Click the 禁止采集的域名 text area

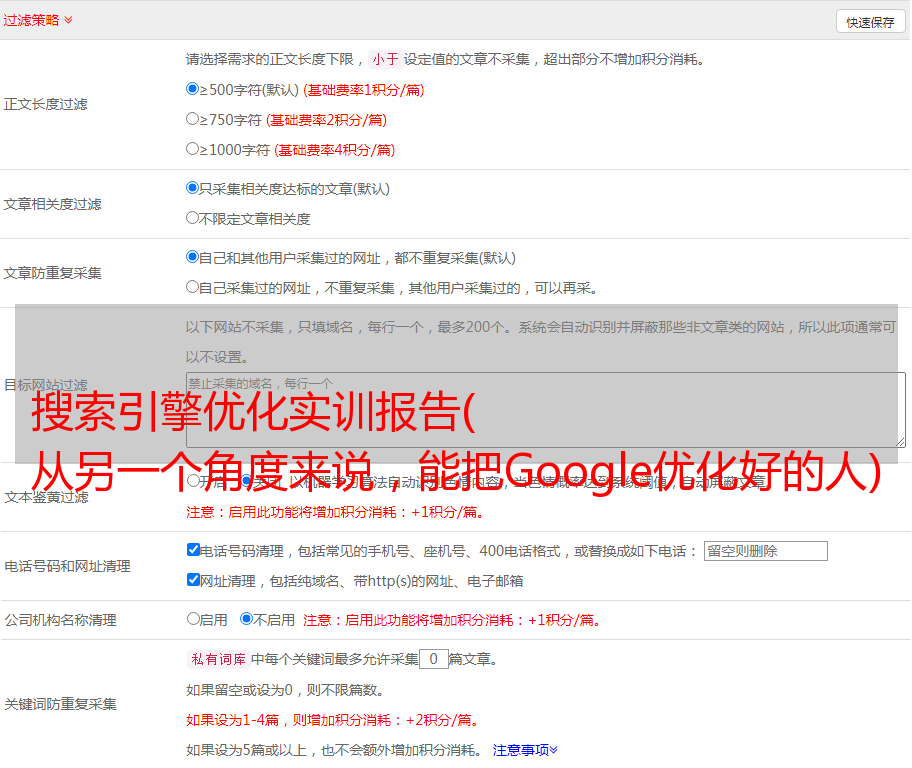(545, 409)
